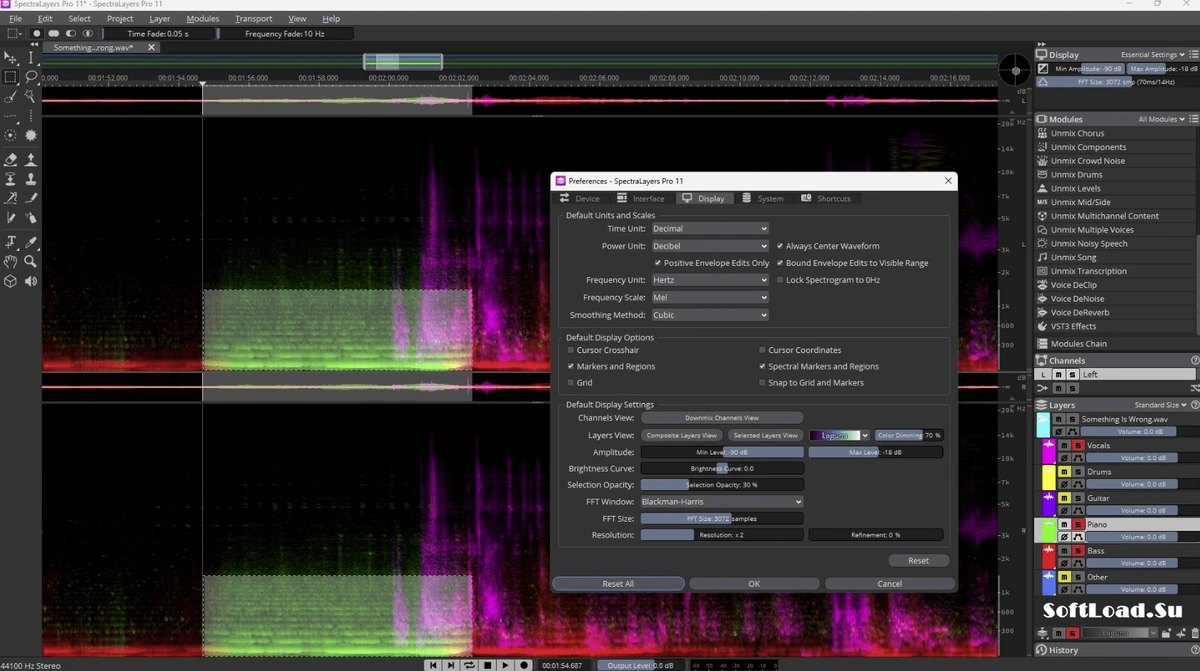Screen dimensions: 1200x671
Task: Click the Composite Layers View button
Action: tap(681, 435)
